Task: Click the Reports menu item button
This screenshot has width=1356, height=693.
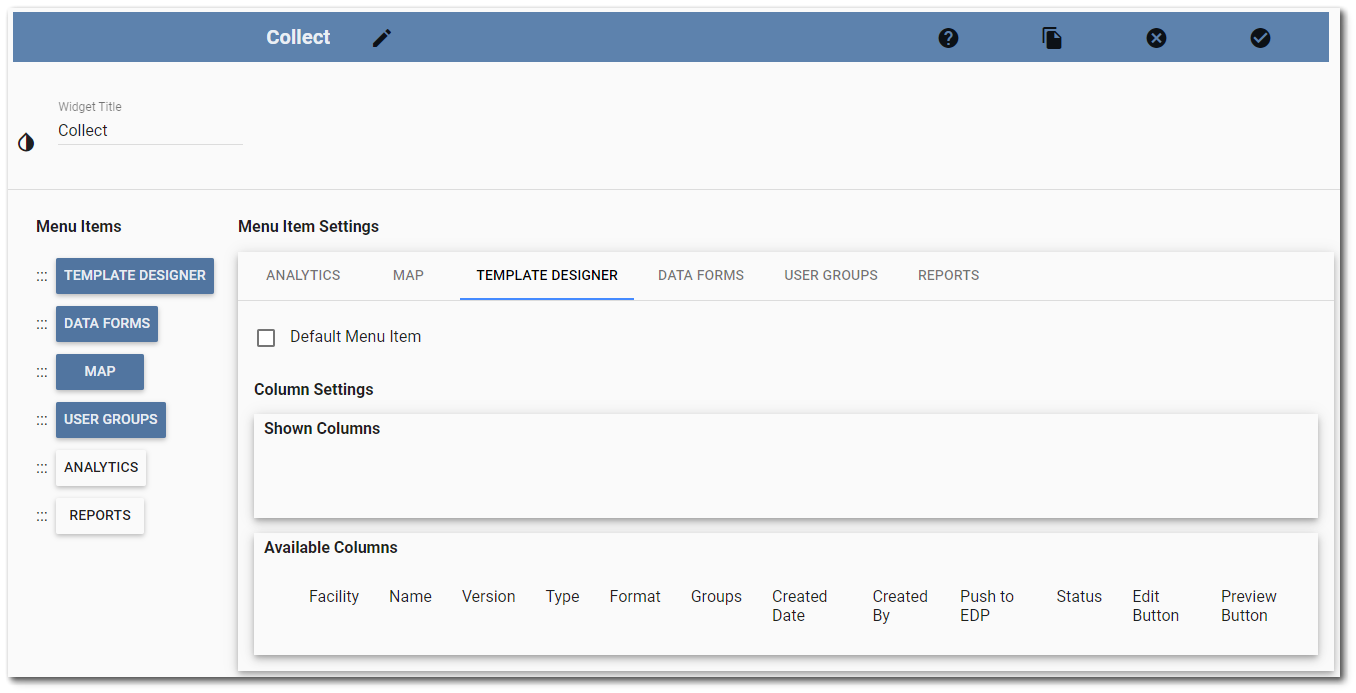Action: pyautogui.click(x=100, y=516)
